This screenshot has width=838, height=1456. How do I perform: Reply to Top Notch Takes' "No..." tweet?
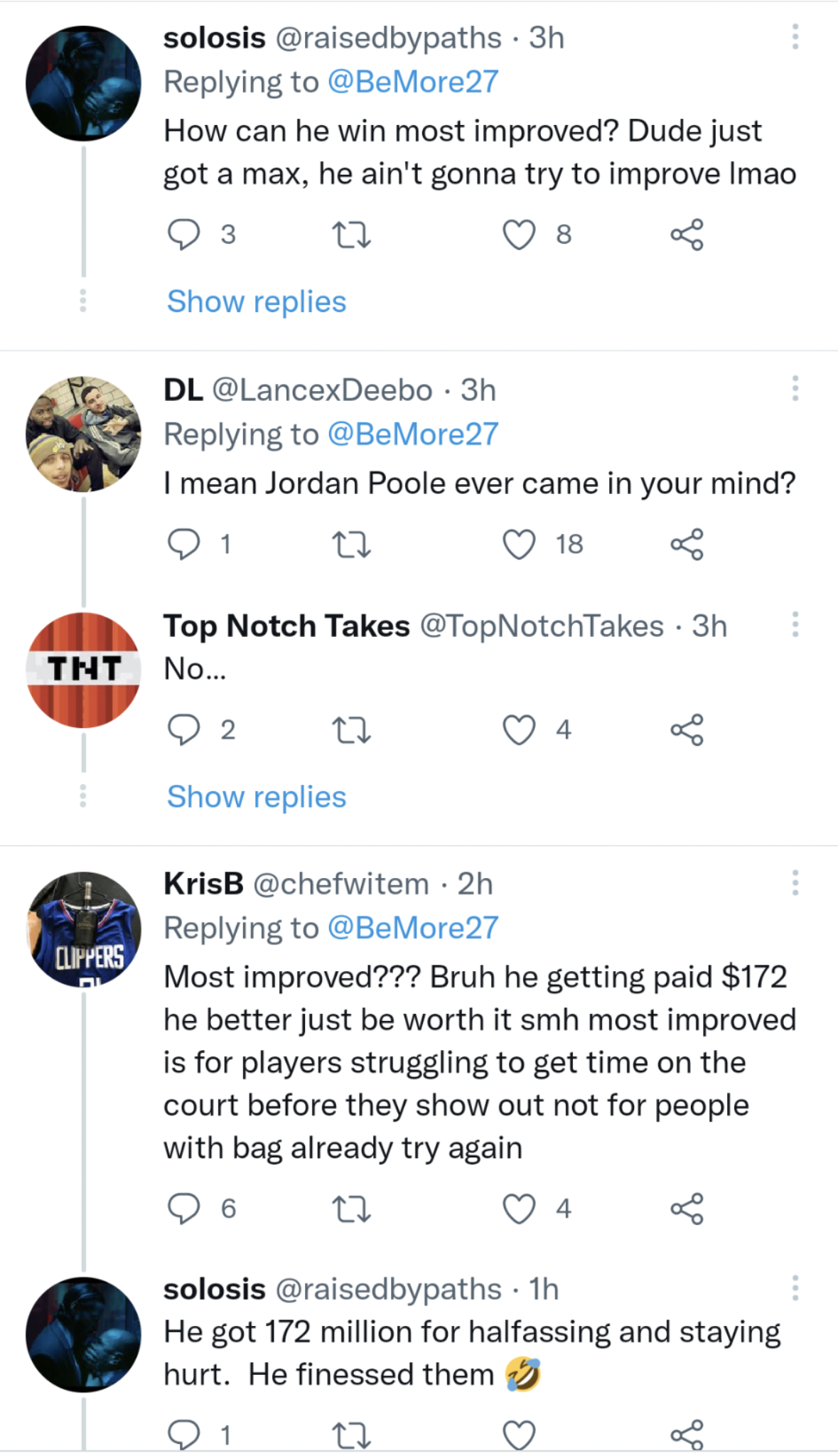[x=183, y=730]
